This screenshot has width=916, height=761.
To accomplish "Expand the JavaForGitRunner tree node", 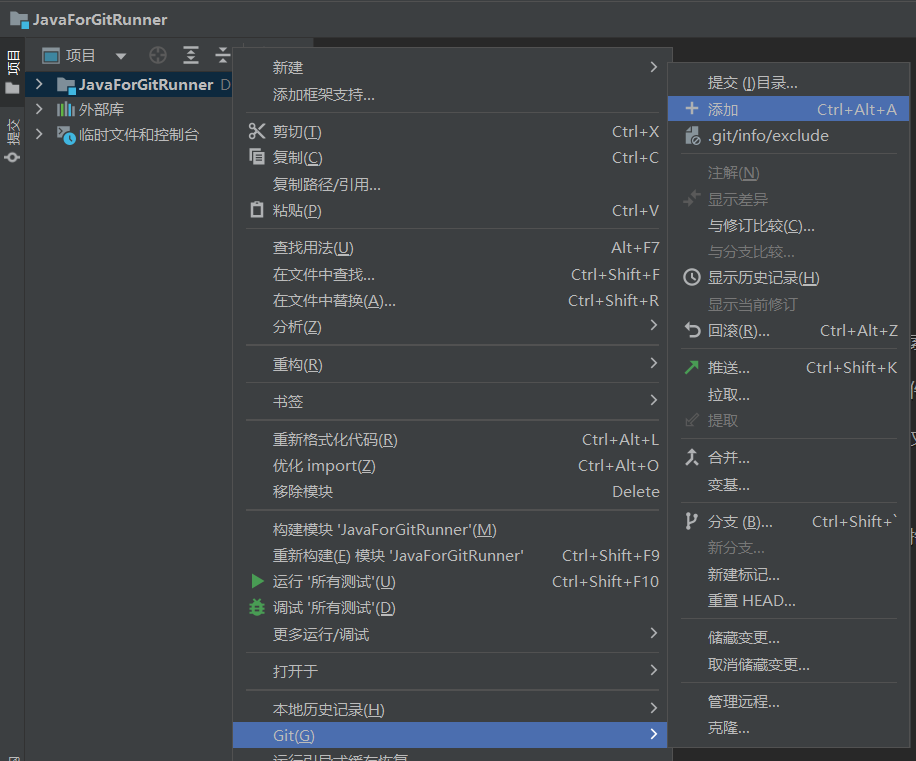I will (x=39, y=84).
